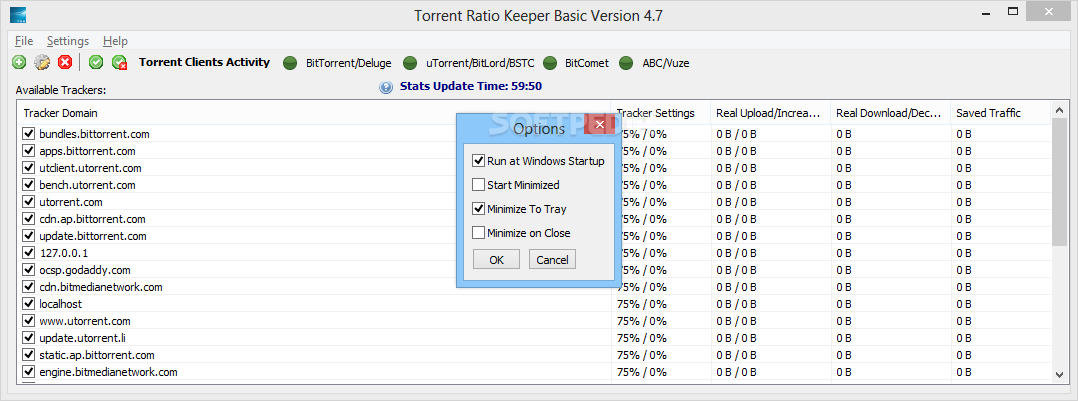
Task: Uncheck the apps.bittorrent.com tracker
Action: click(x=29, y=151)
